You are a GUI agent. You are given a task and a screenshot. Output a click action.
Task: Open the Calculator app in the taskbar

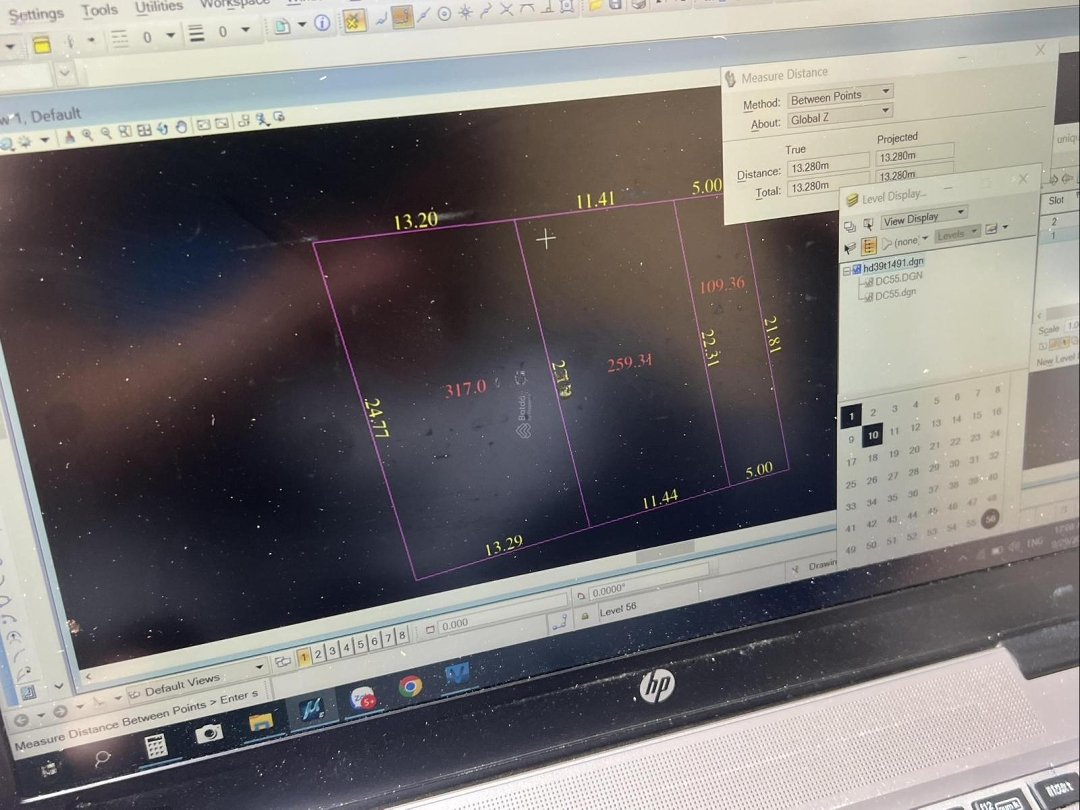point(155,746)
